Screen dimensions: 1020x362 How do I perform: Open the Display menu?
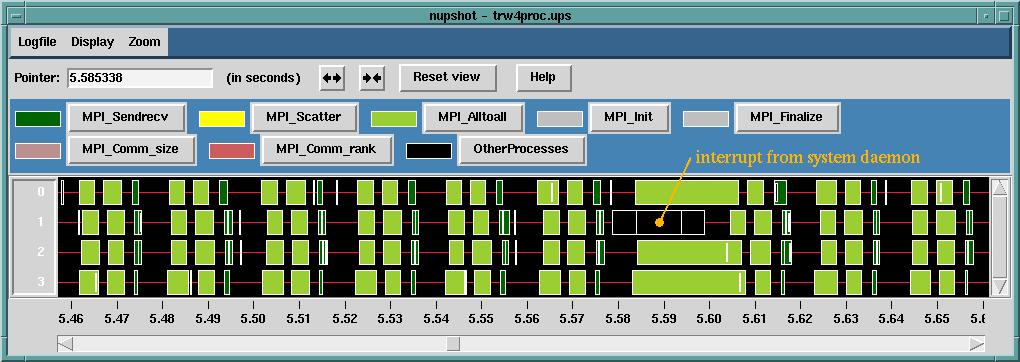coord(92,42)
